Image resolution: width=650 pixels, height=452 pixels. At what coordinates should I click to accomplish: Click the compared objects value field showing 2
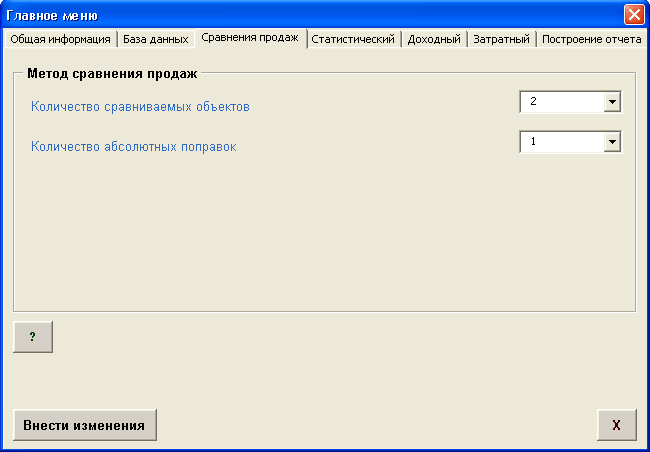(562, 102)
